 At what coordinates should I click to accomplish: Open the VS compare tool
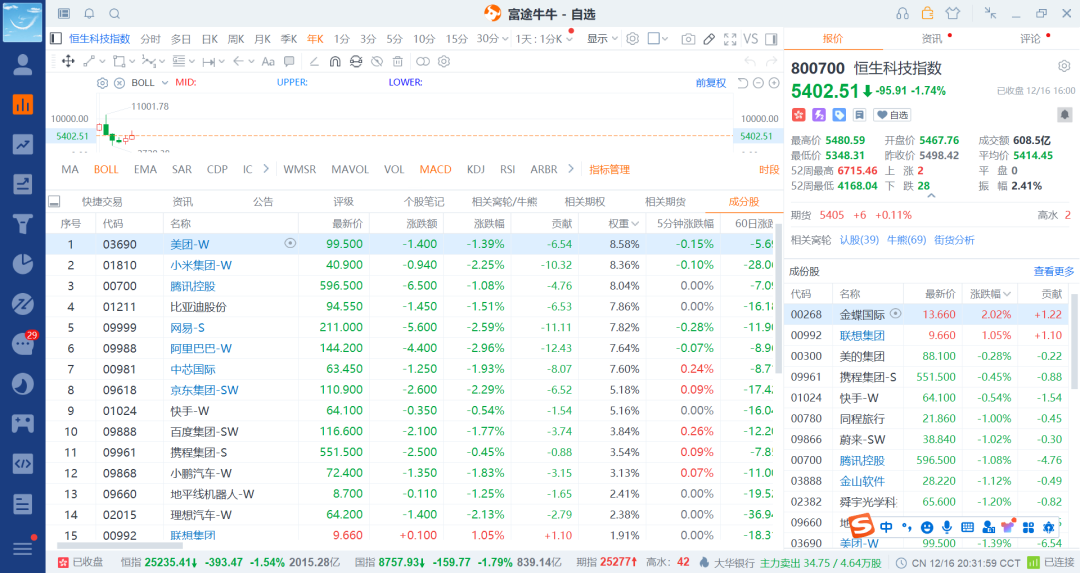[x=751, y=39]
